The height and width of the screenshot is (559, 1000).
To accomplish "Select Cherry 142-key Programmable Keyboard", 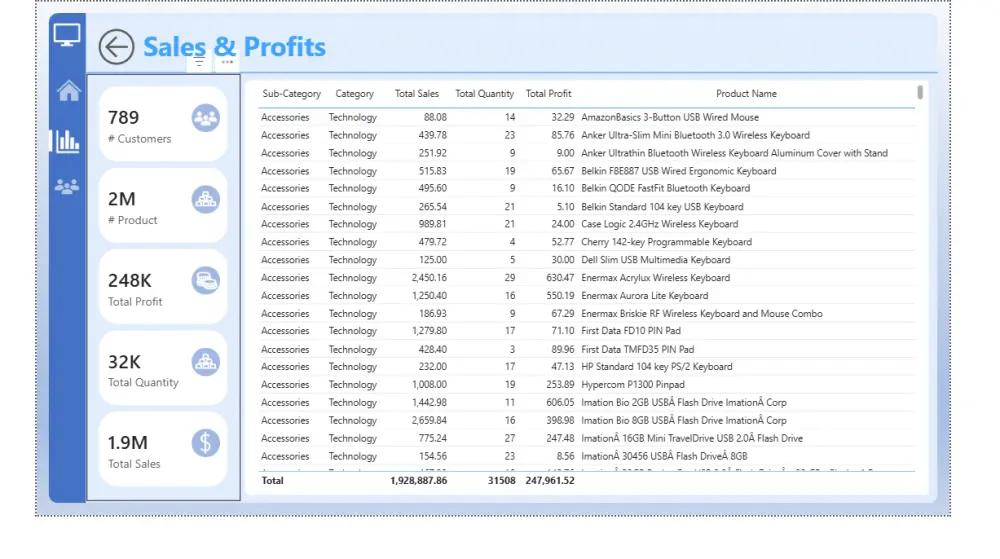I will coord(587,242).
